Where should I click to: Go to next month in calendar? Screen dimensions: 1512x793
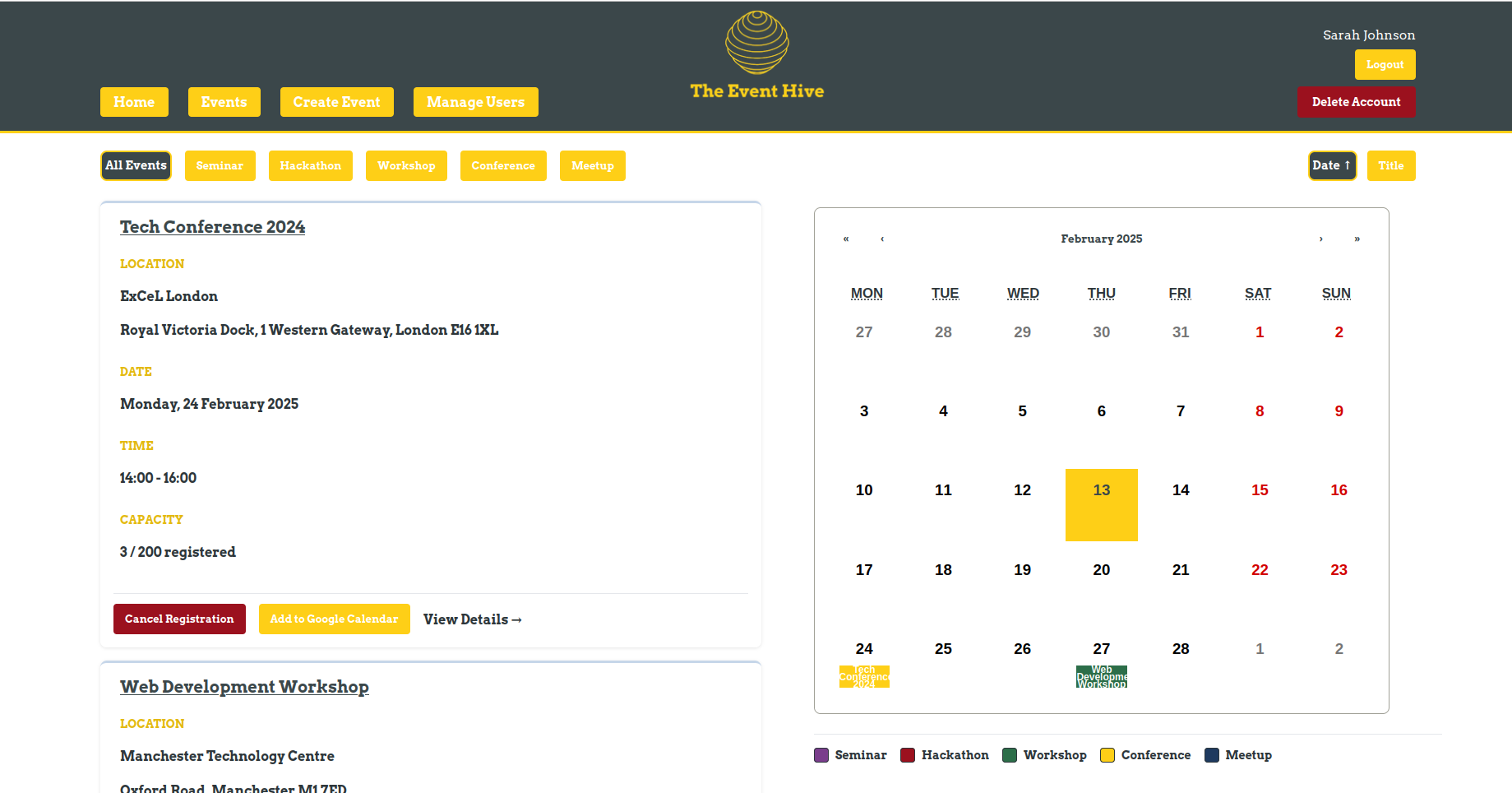[1320, 239]
